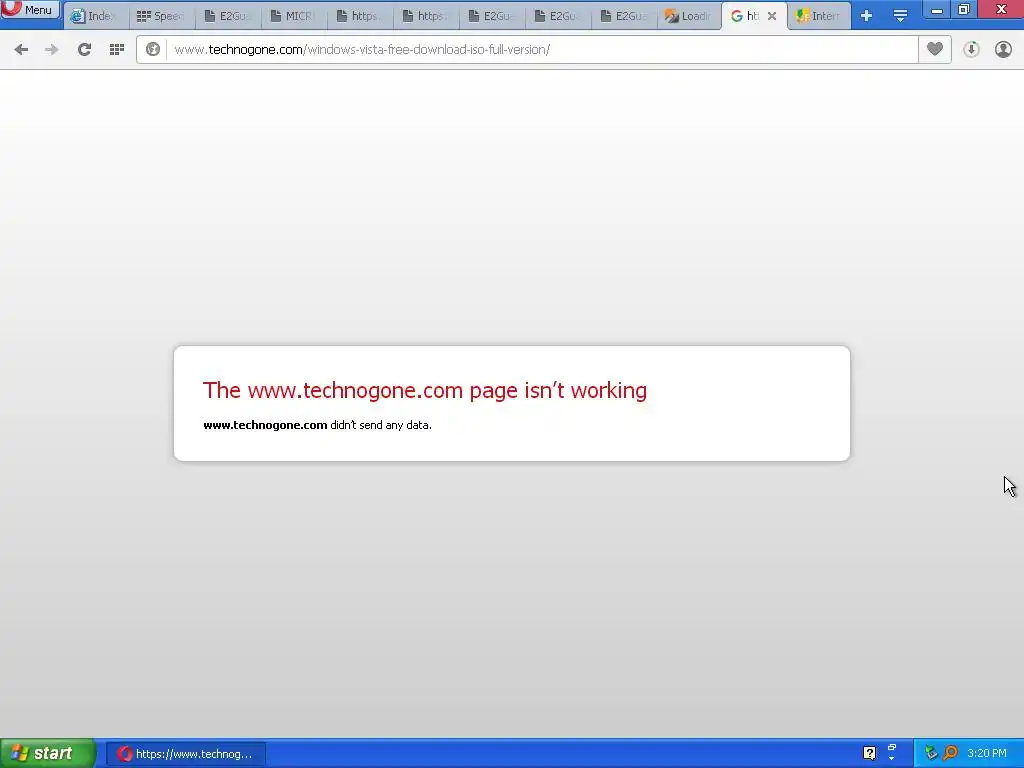This screenshot has width=1024, height=768.
Task: Open the tab list menu icon
Action: point(901,16)
